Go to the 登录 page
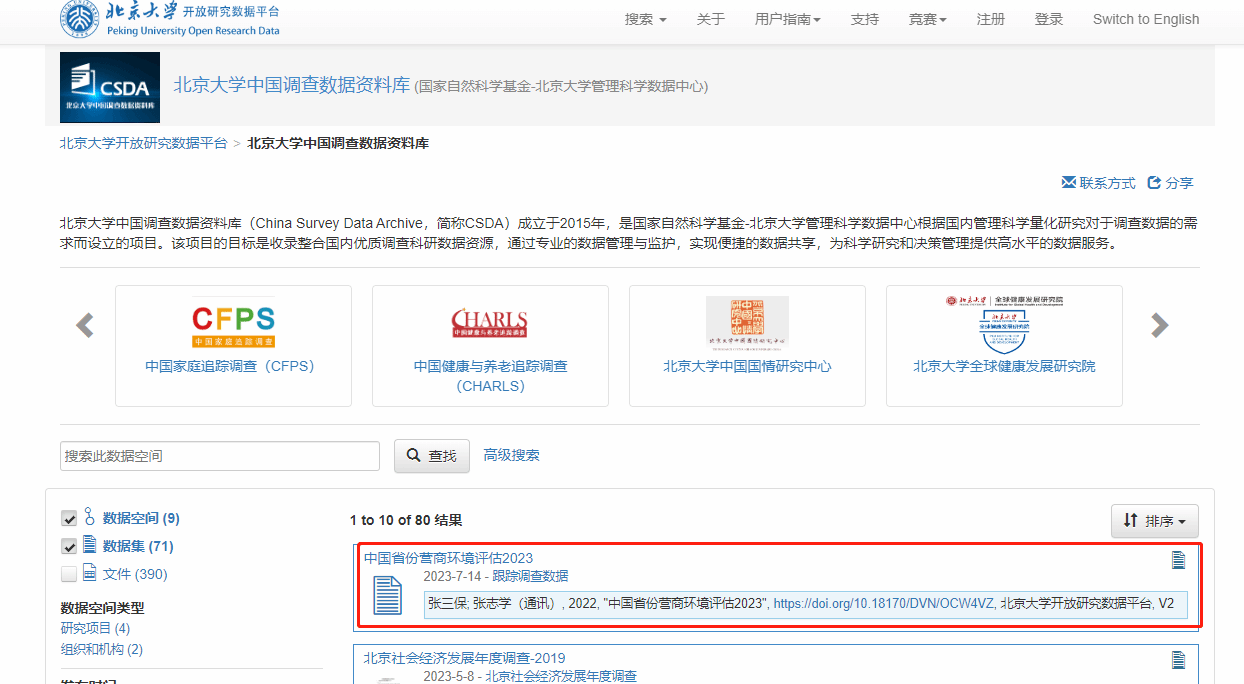 [1049, 19]
